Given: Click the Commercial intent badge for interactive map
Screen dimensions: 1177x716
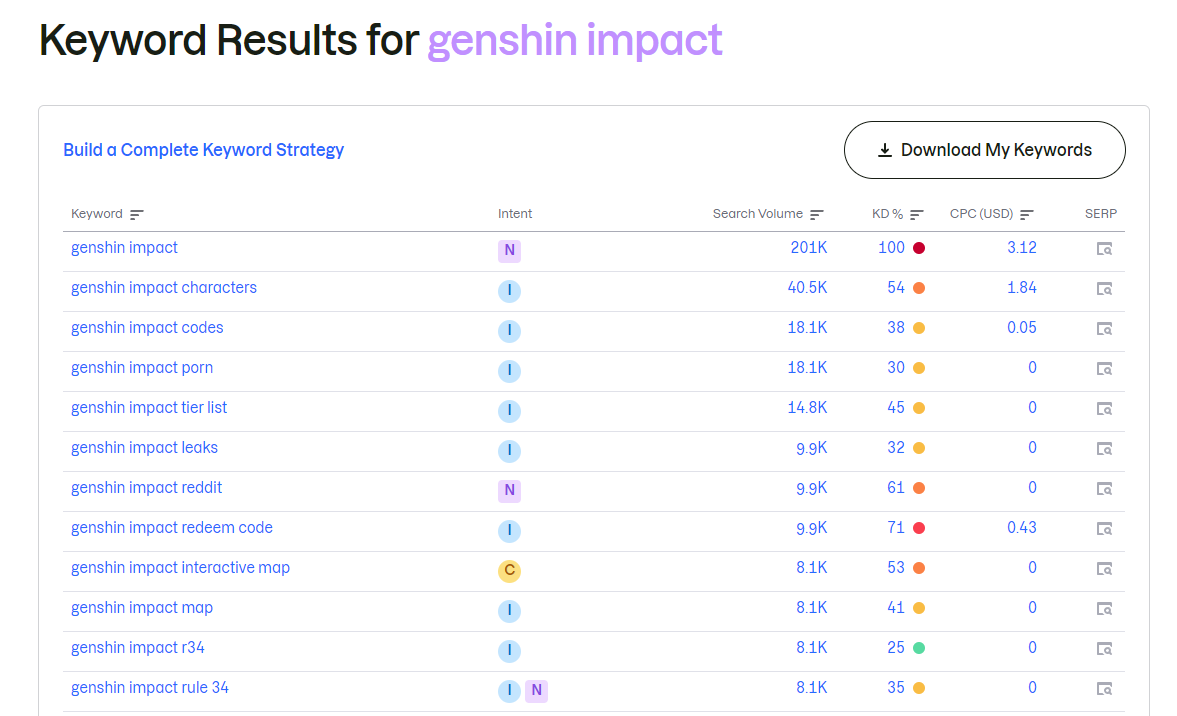Looking at the screenshot, I should (509, 571).
